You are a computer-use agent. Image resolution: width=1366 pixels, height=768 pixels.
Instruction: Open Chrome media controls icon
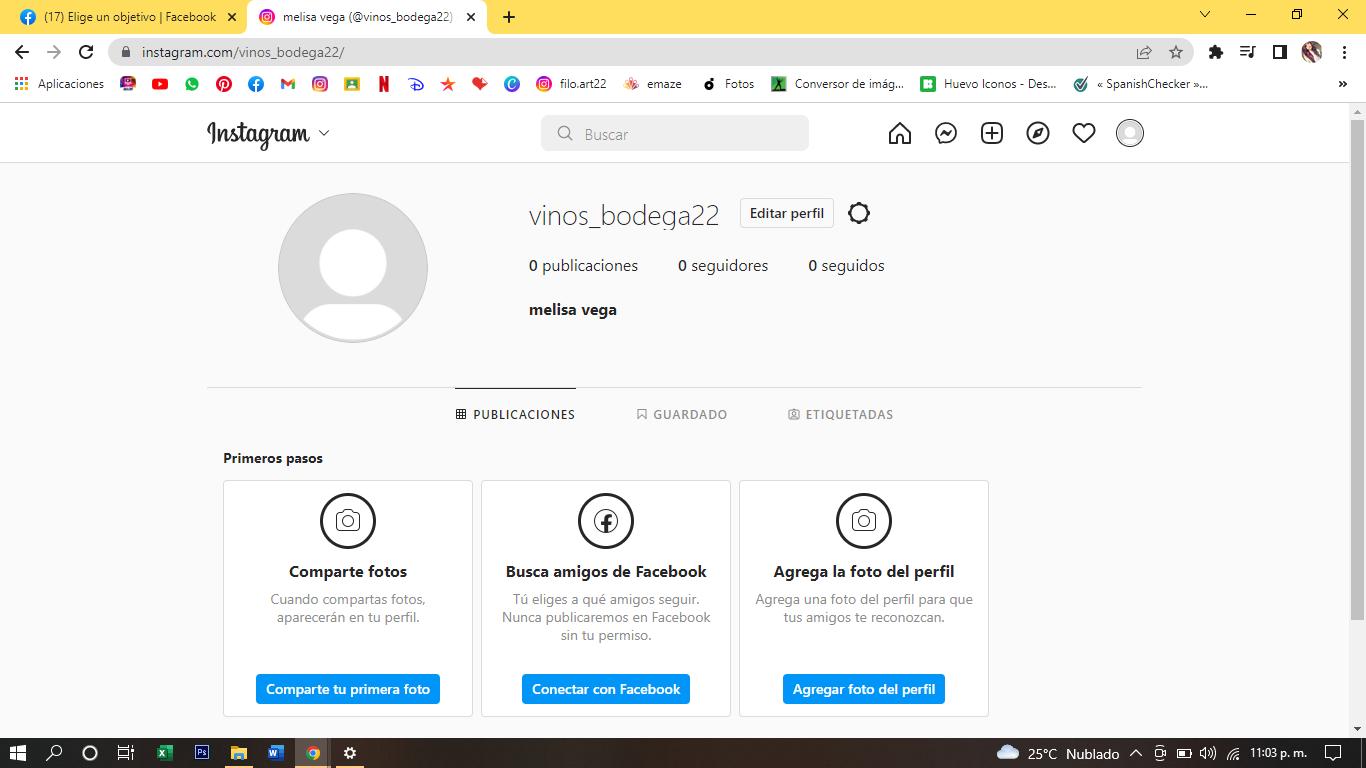click(1248, 52)
